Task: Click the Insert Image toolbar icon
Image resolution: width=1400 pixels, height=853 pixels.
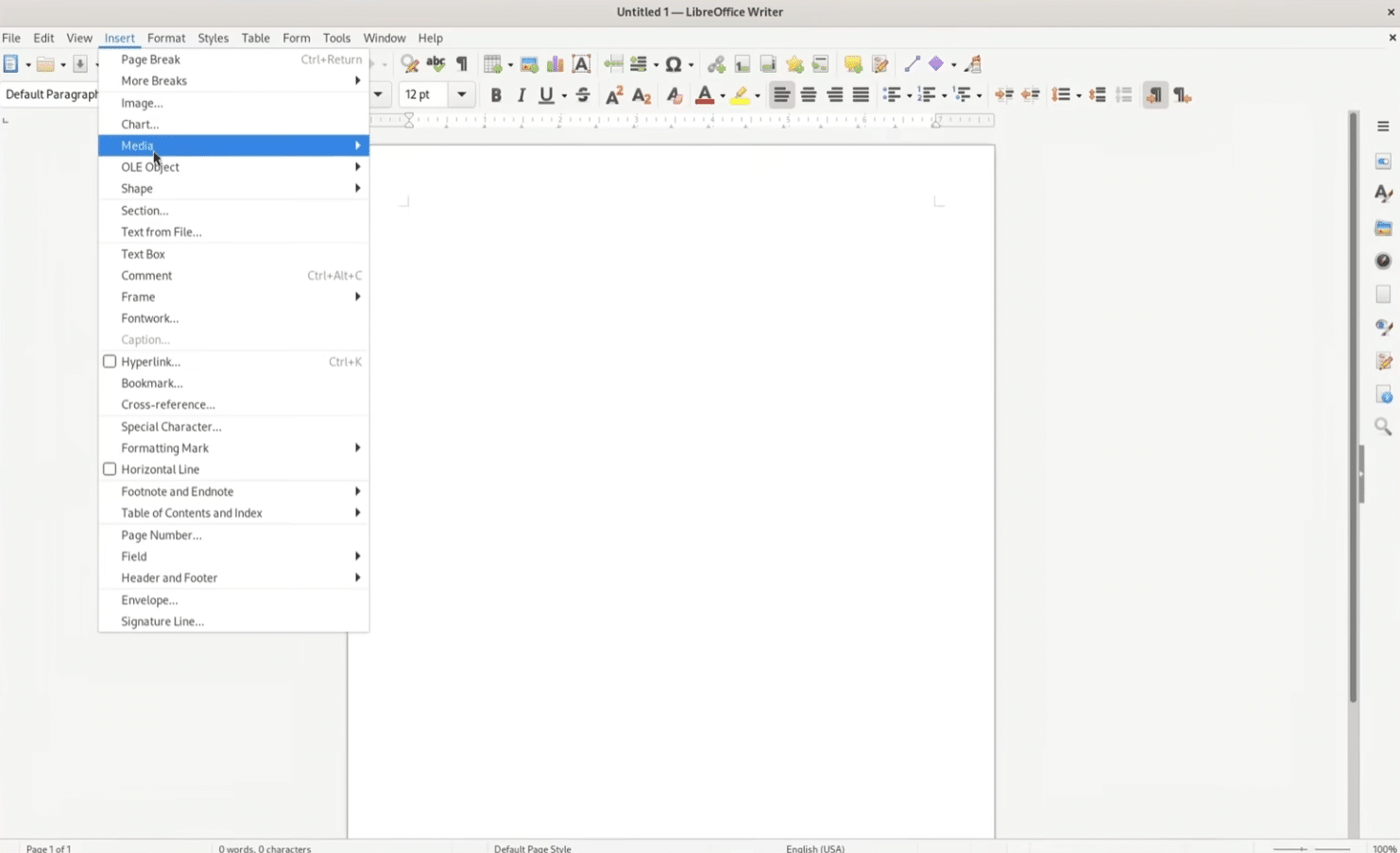Action: [x=529, y=64]
